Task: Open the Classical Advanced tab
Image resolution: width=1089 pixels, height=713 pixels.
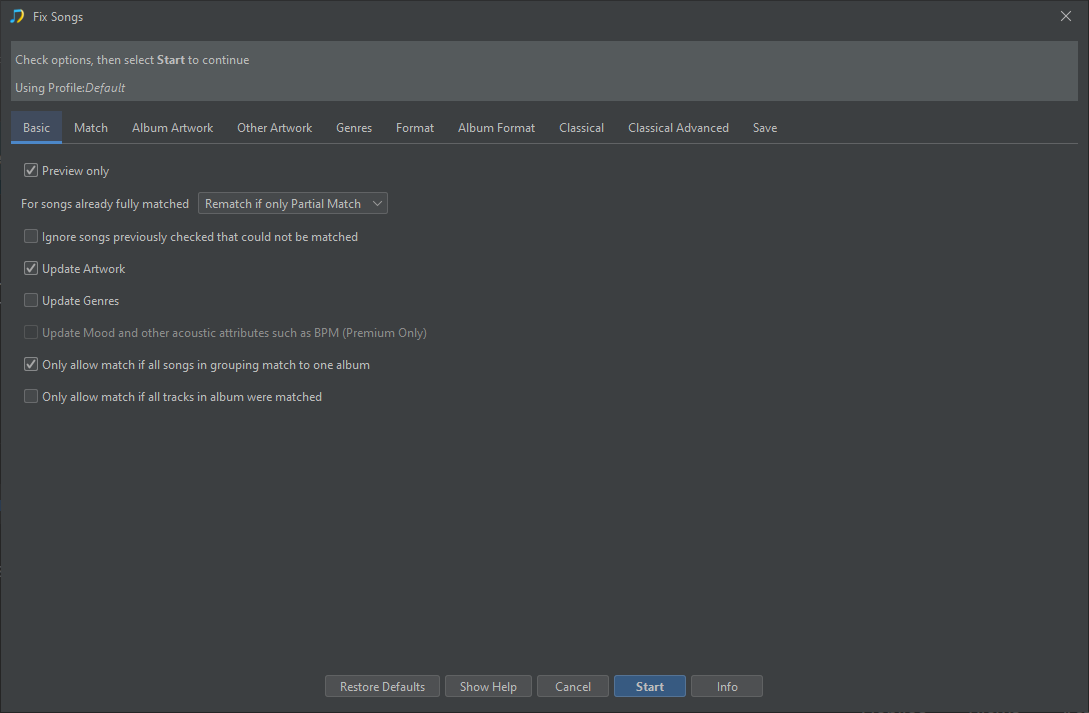Action: click(x=678, y=128)
